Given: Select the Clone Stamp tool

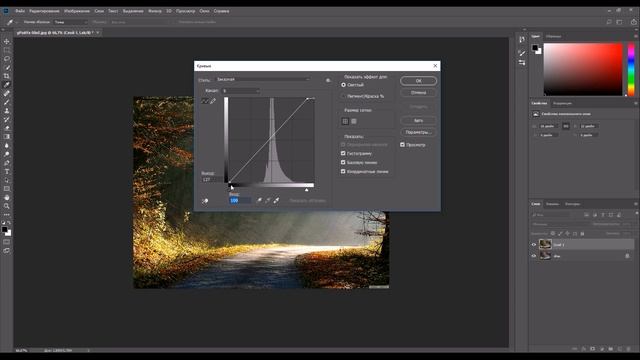Looking at the screenshot, I should (7, 111).
